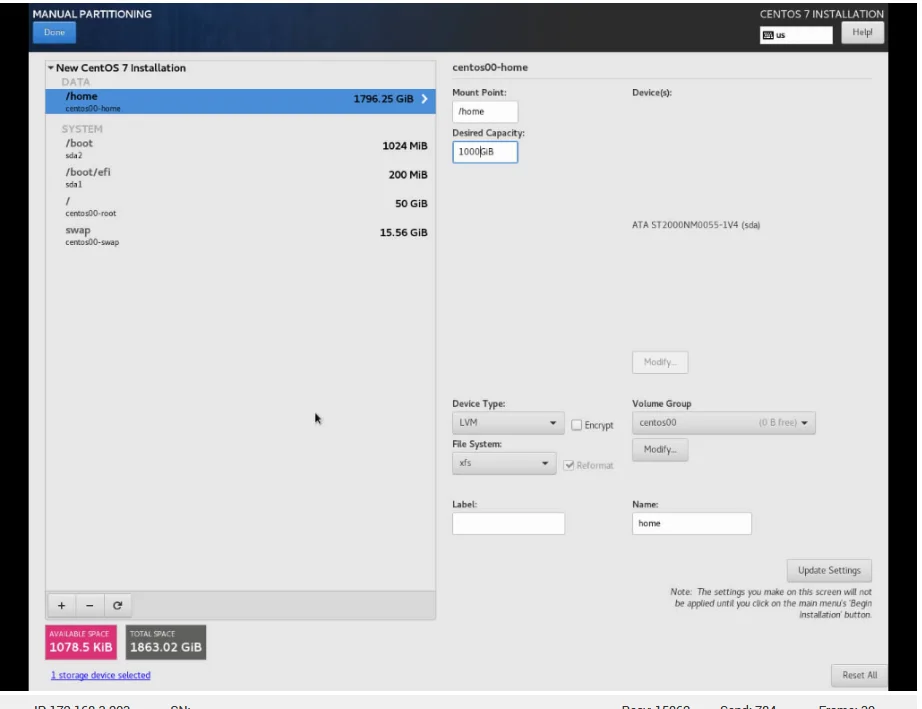Click the 15.56 GiB swap size value
922x709 pixels.
tap(403, 233)
